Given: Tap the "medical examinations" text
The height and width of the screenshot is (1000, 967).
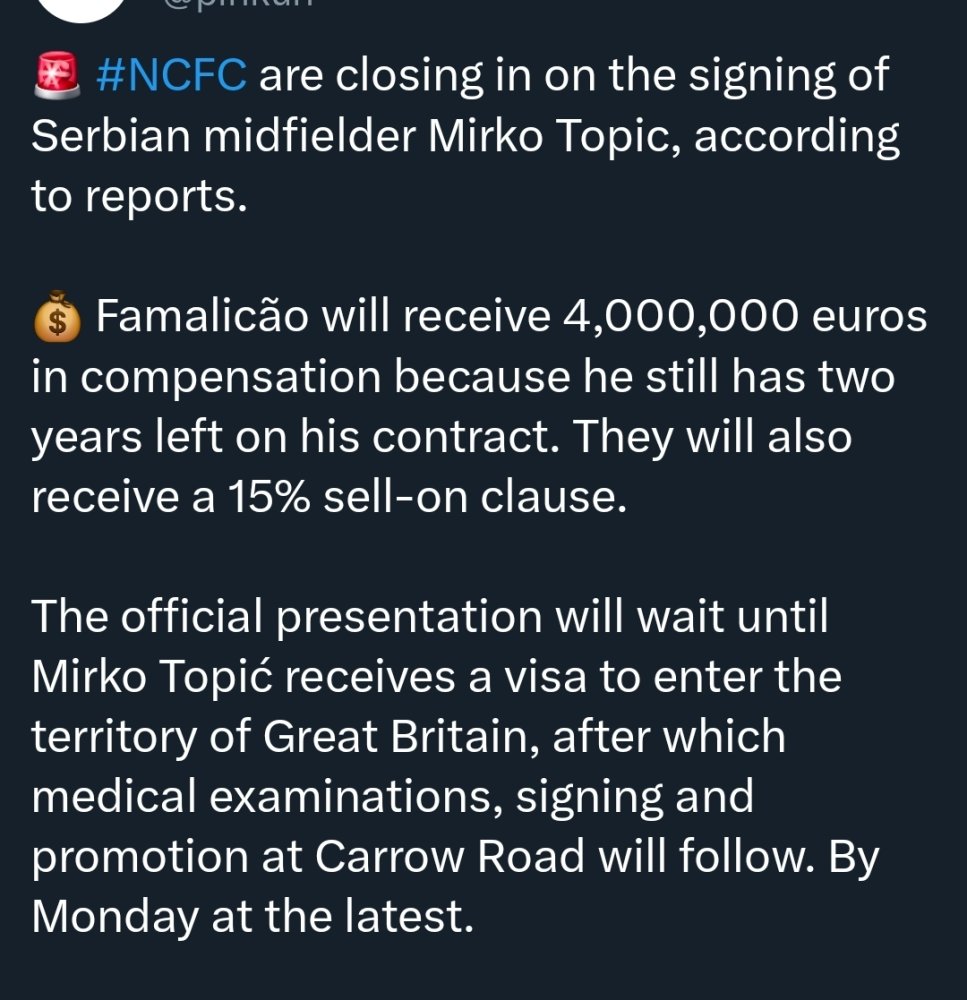Looking at the screenshot, I should [269, 797].
